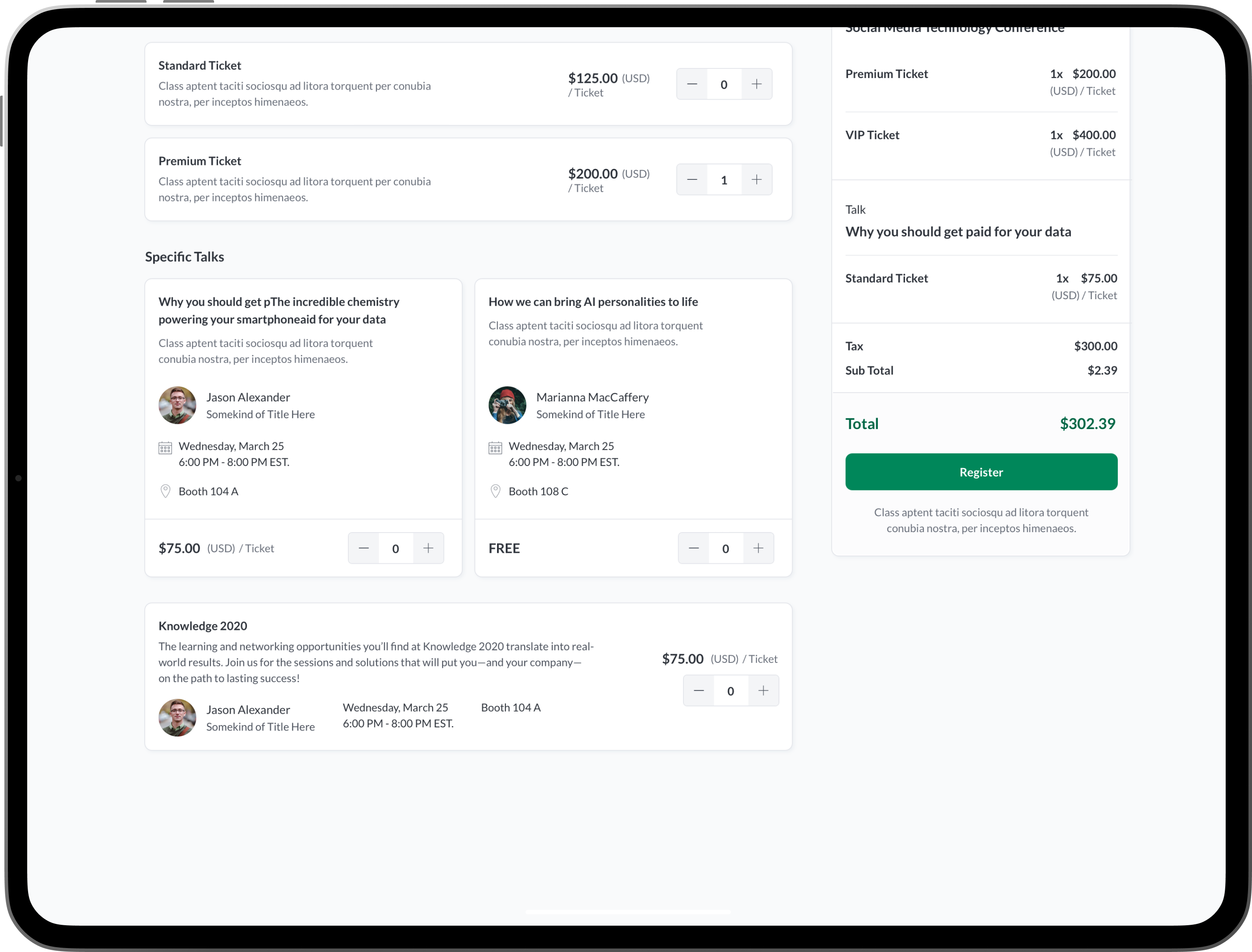This screenshot has width=1252, height=952.
Task: Decrease Standard Ticket quantity with minus
Action: [x=692, y=84]
